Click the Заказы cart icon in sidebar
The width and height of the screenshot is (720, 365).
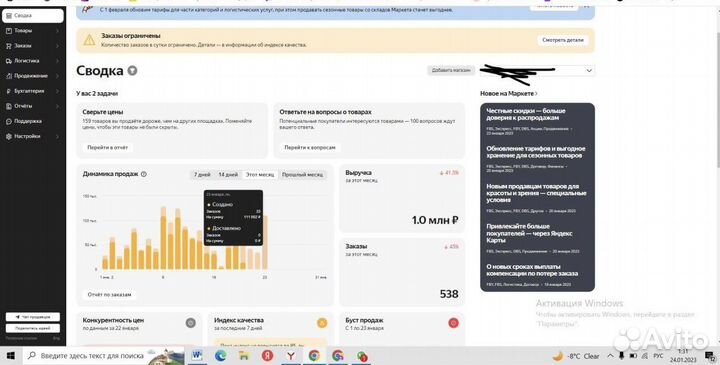tap(9, 46)
